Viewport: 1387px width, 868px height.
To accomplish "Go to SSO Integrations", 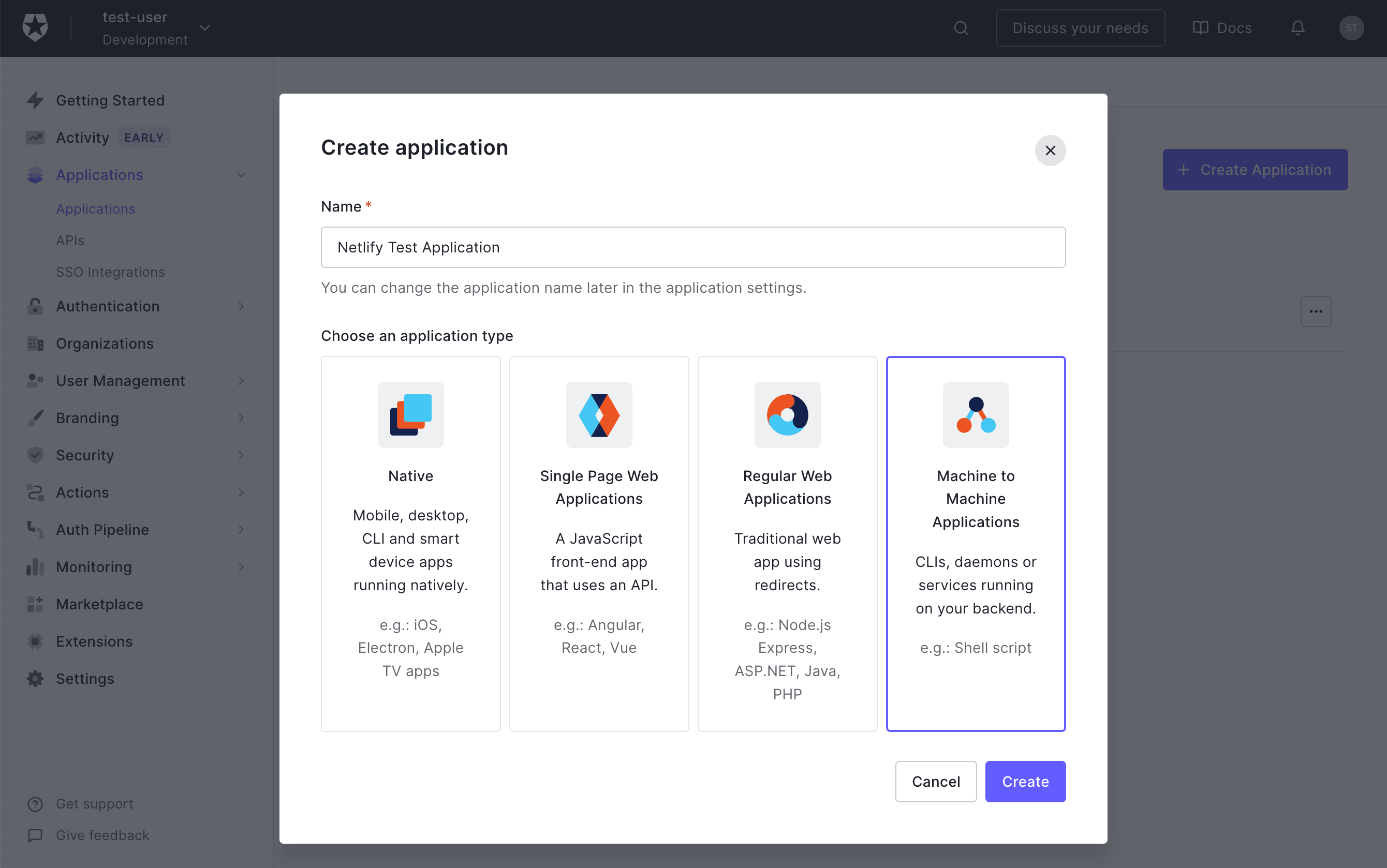I will (x=110, y=272).
